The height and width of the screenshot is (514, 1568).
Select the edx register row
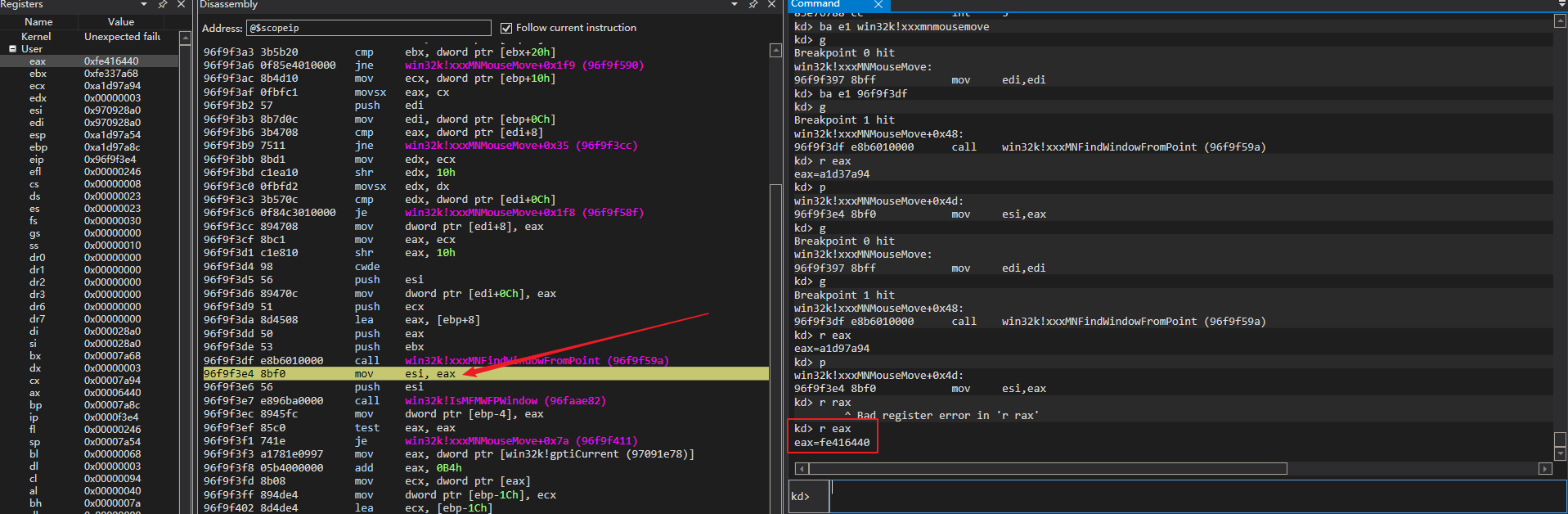[x=90, y=98]
